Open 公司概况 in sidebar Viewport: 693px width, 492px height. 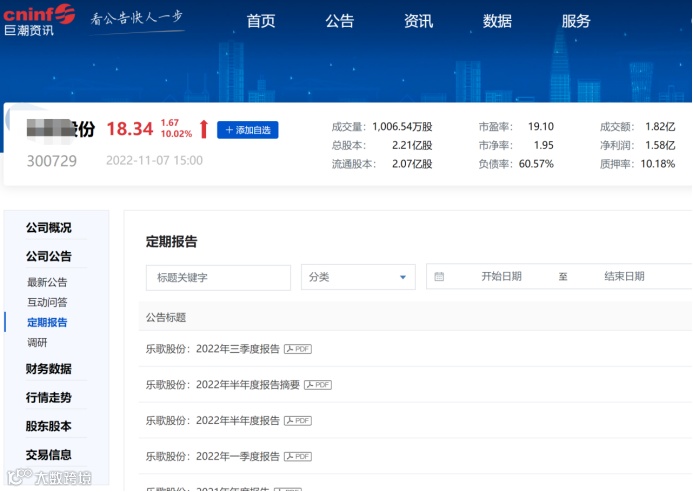coord(49,228)
